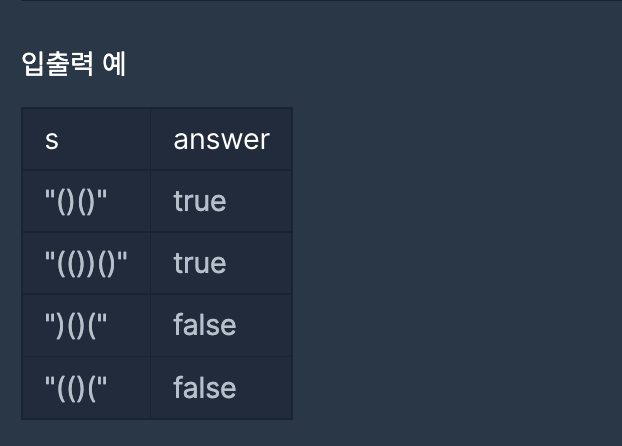The width and height of the screenshot is (622, 446).
Task: Select the table header row
Action: click(157, 139)
